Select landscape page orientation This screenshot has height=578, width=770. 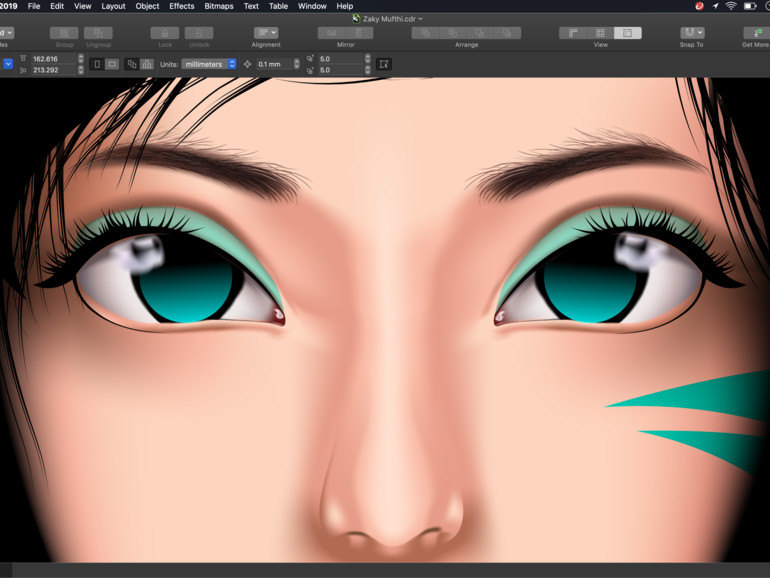(112, 64)
